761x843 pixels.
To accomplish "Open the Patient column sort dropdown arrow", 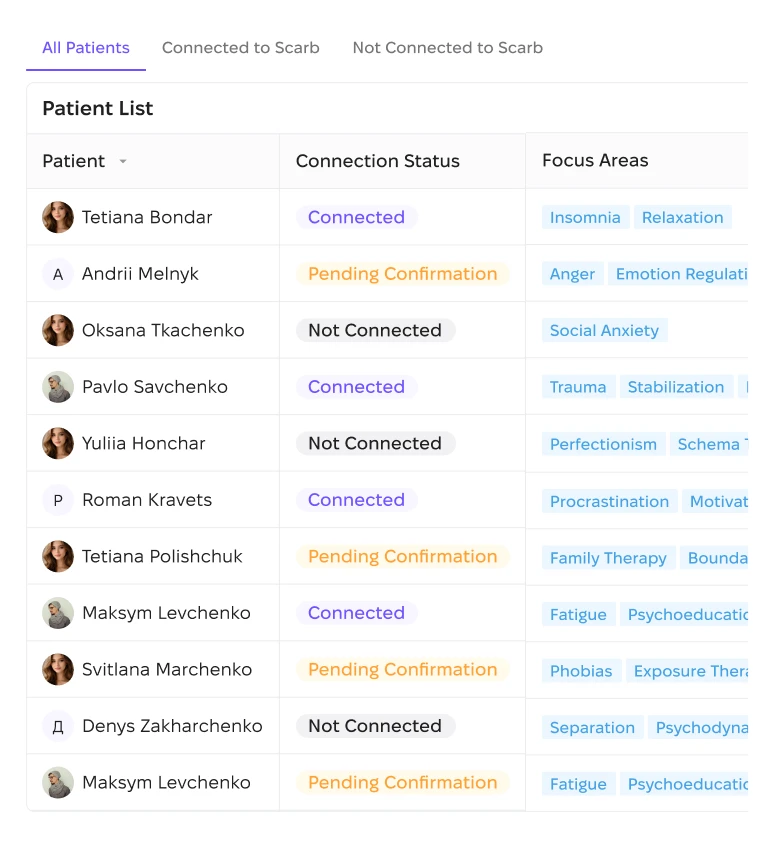I will tap(123, 161).
